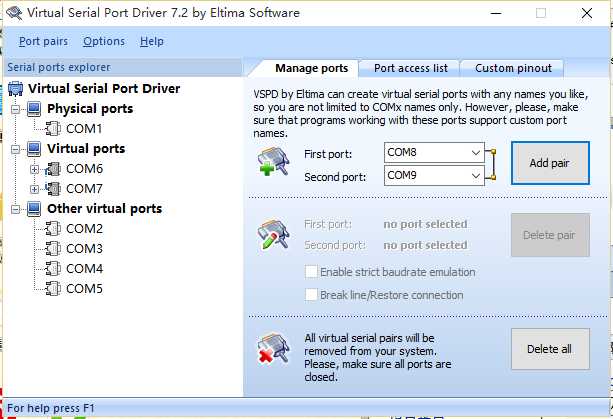This screenshot has height=419, width=613.
Task: Click the 'For help press F1' status text
Action: click(x=51, y=408)
